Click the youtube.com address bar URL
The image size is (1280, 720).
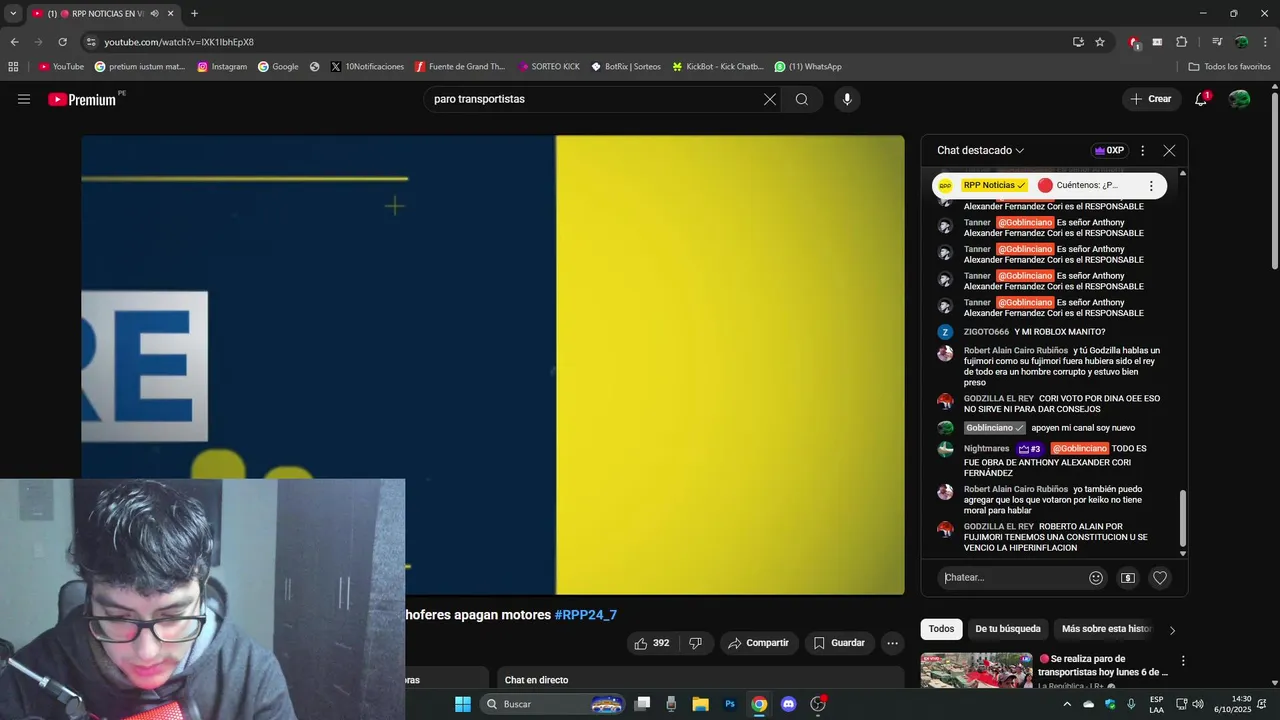(x=179, y=42)
